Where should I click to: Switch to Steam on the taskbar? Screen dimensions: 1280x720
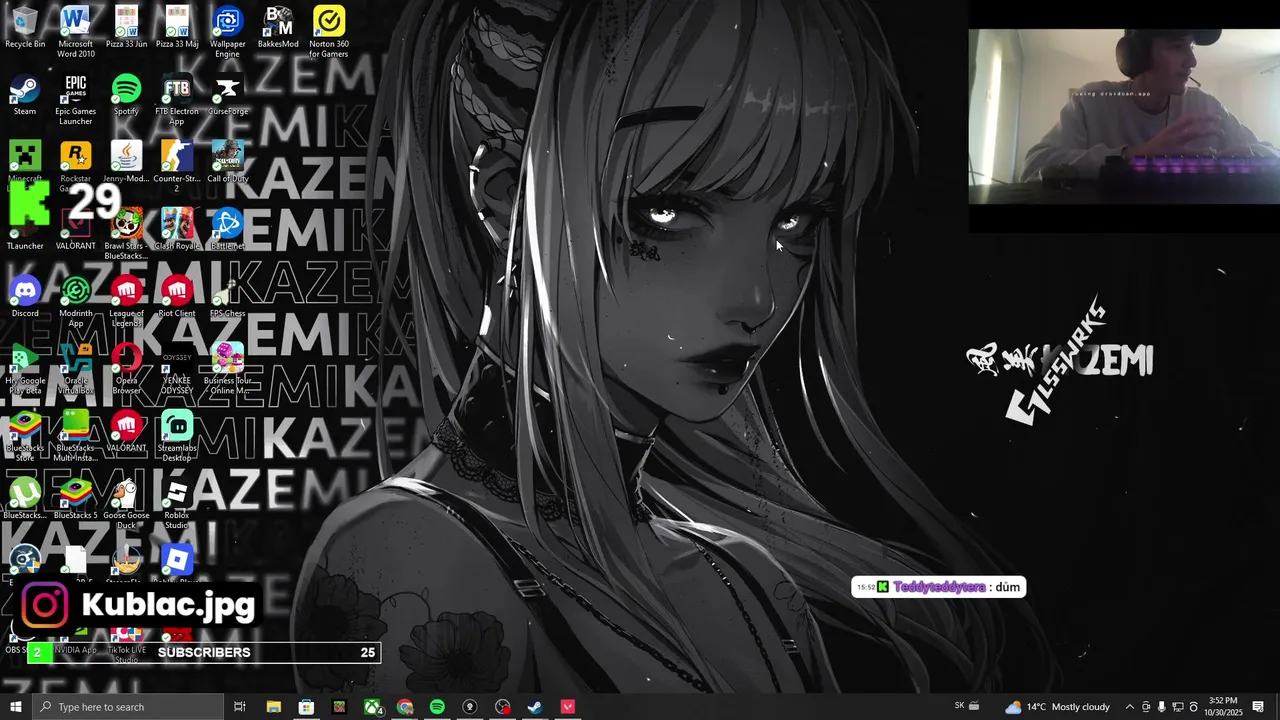535,707
